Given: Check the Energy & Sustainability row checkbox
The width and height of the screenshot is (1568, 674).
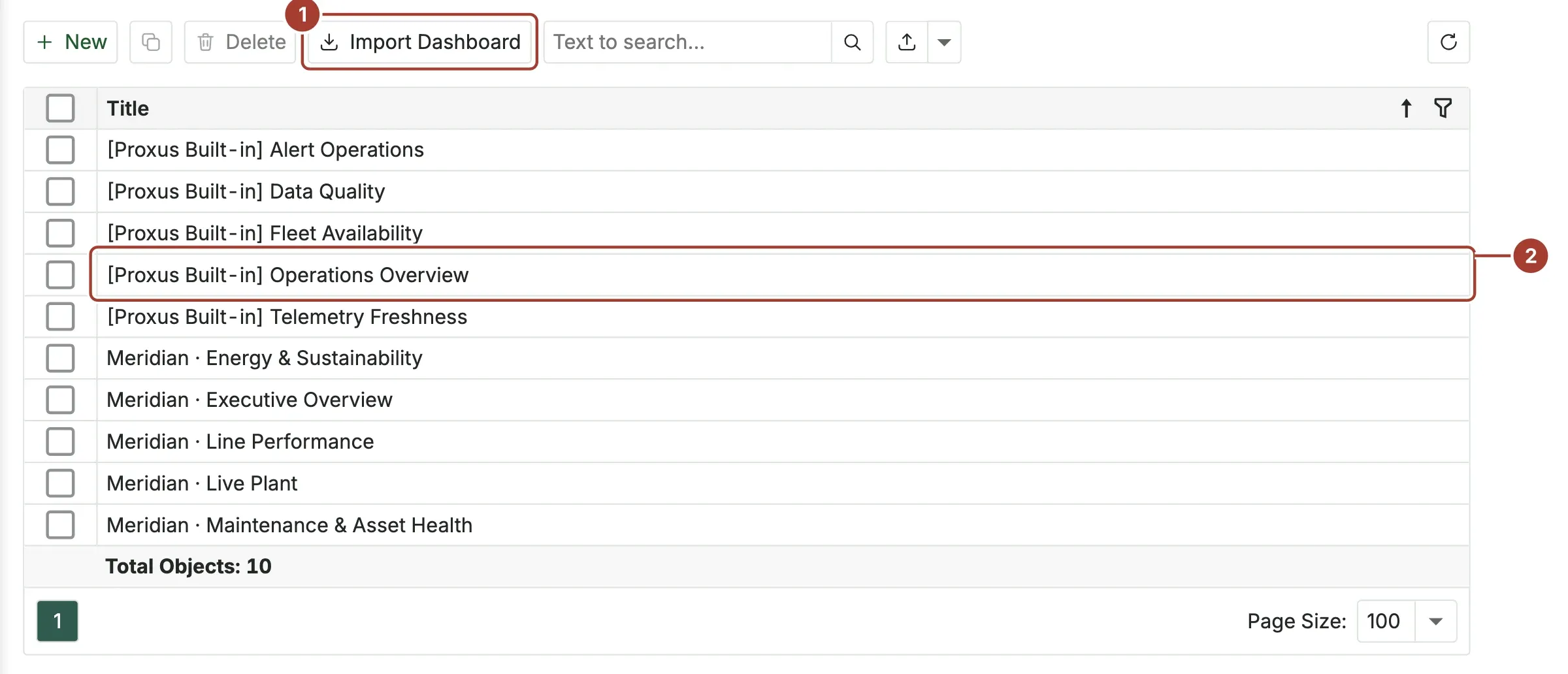Looking at the screenshot, I should (60, 359).
